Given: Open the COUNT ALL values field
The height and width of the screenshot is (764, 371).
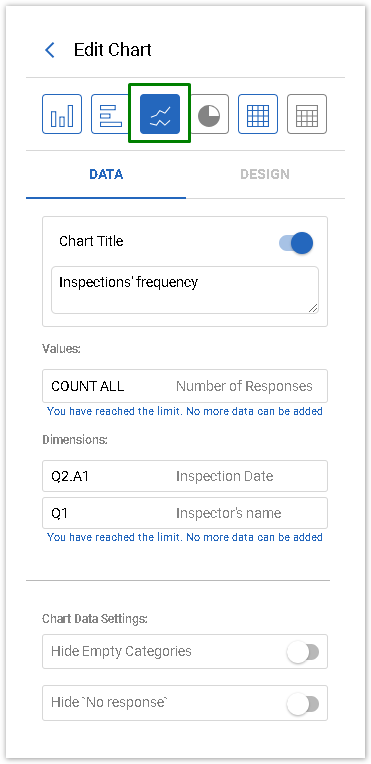Looking at the screenshot, I should pyautogui.click(x=185, y=386).
